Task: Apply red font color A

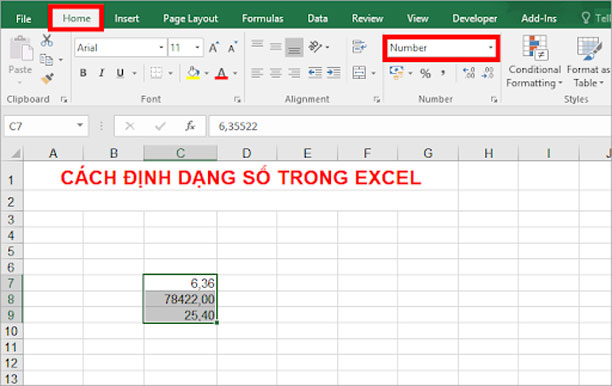Action: pyautogui.click(x=221, y=73)
